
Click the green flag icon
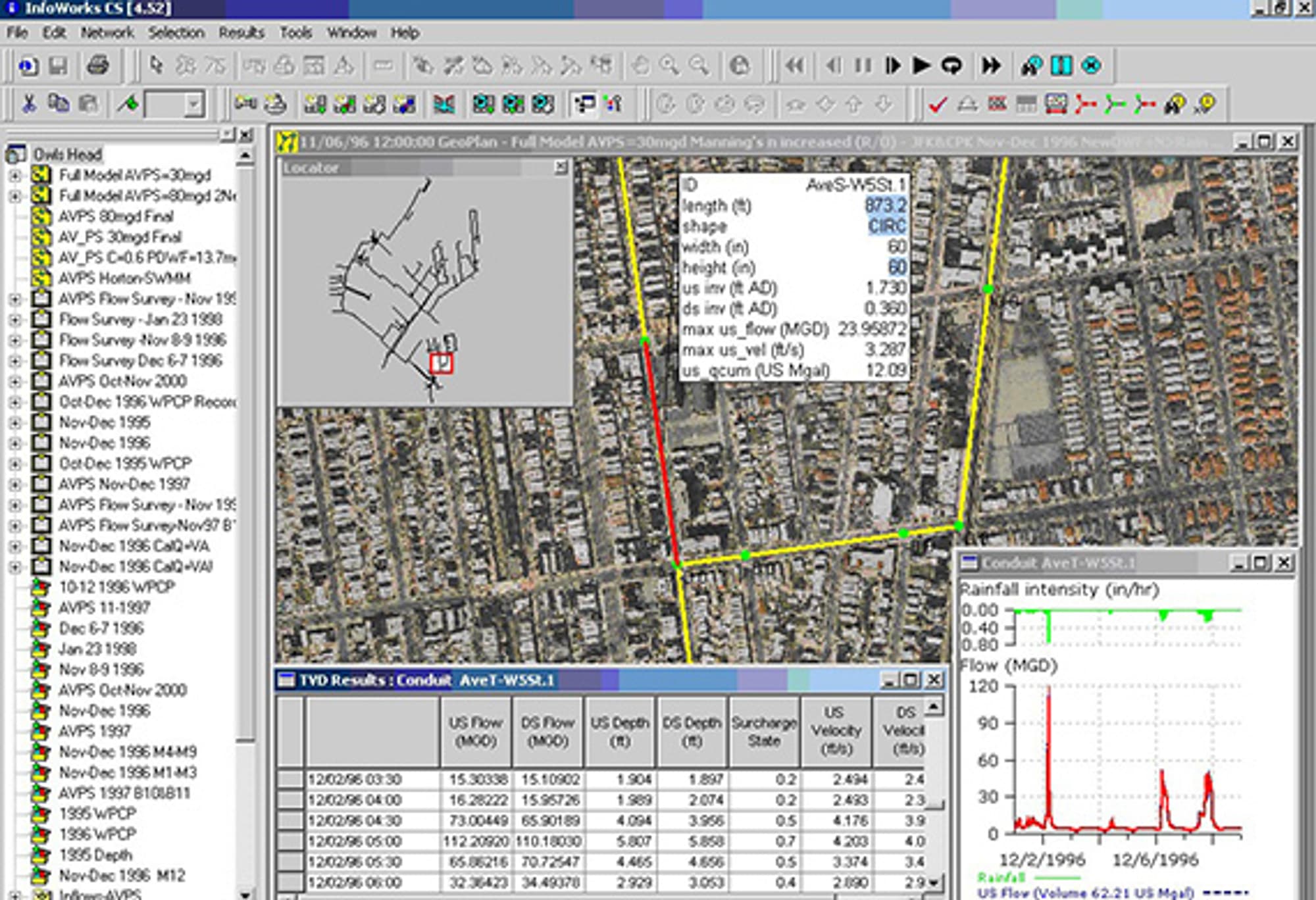pos(128,104)
